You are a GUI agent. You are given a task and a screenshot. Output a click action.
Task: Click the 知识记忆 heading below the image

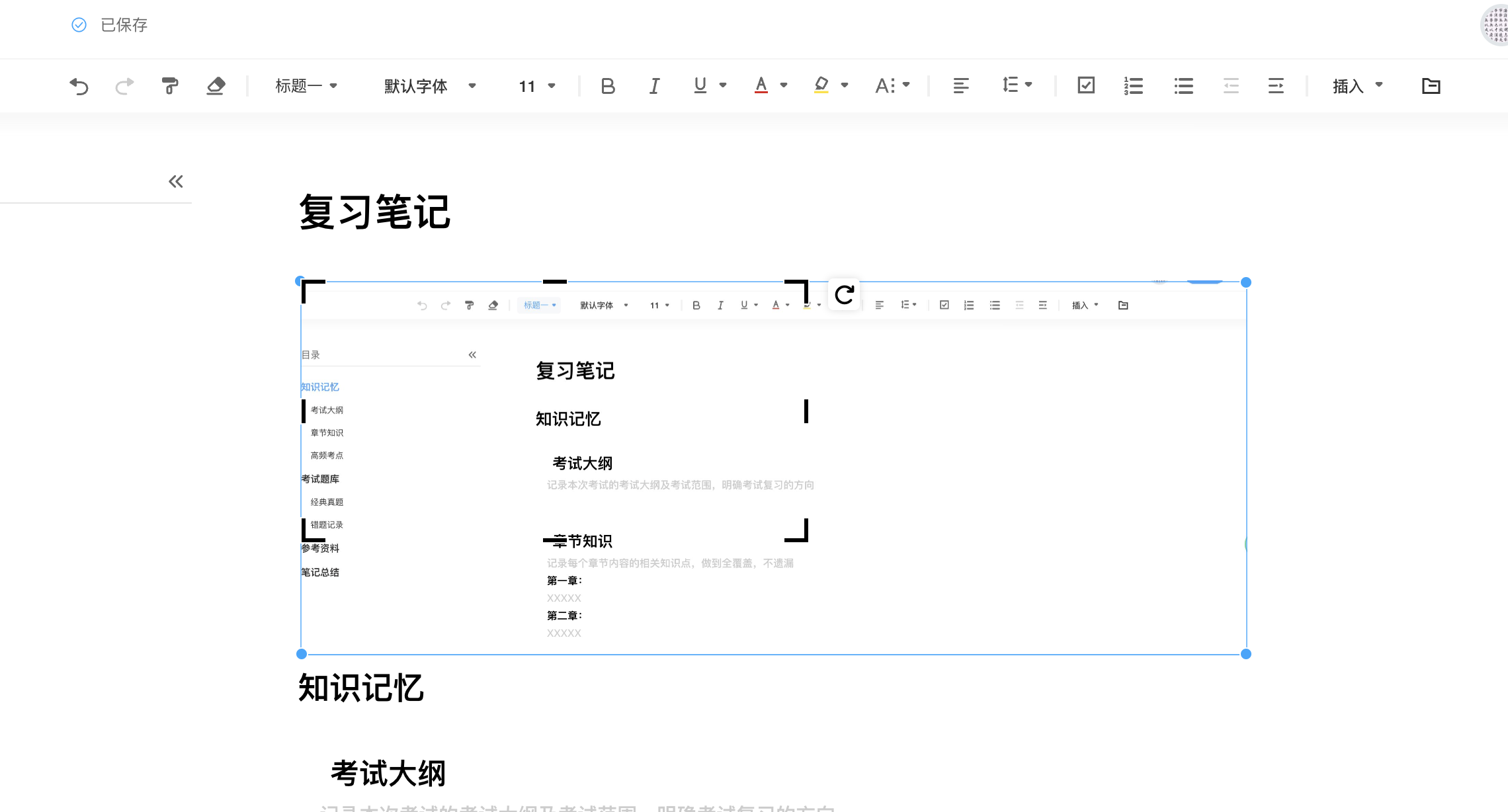pos(361,688)
